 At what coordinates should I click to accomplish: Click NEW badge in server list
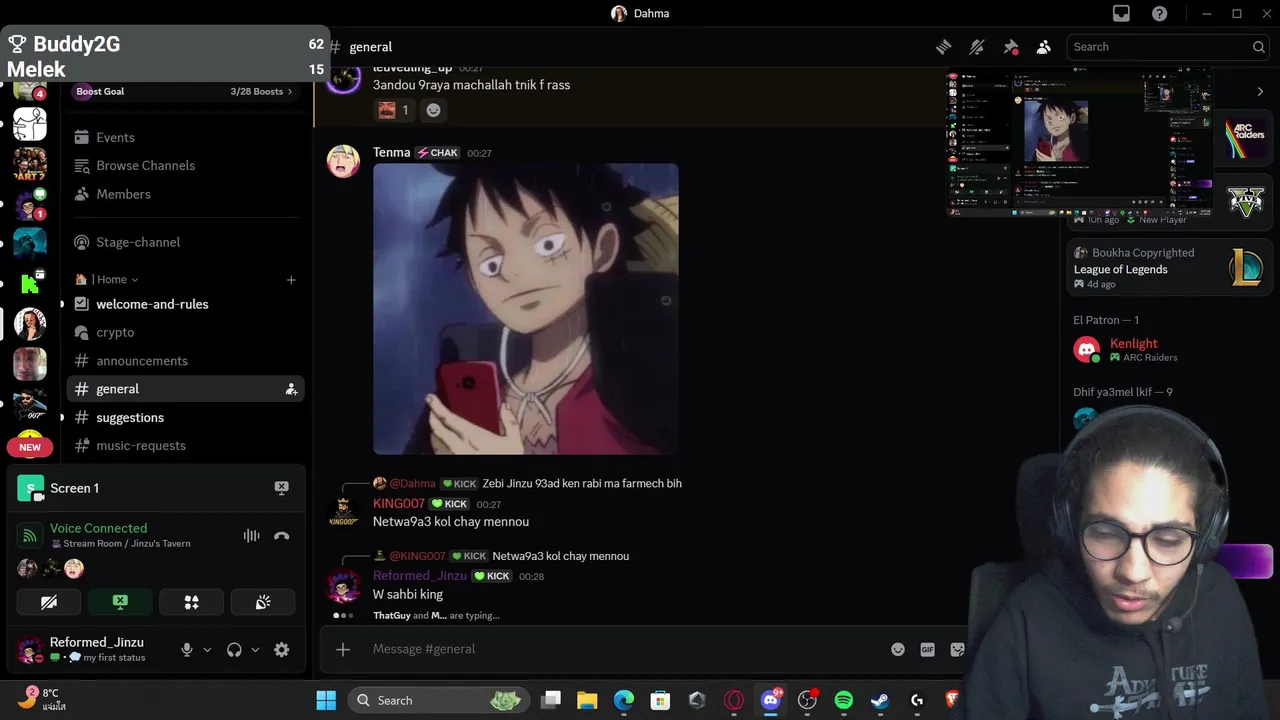[x=30, y=447]
